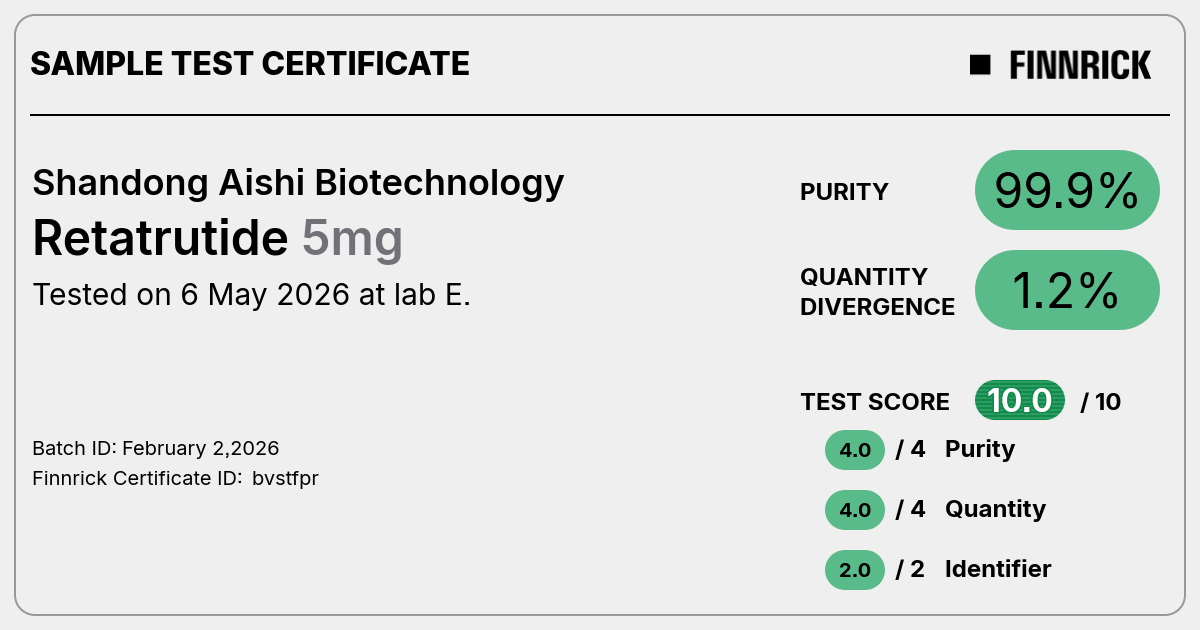The width and height of the screenshot is (1200, 630).
Task: Click the Sample Test Certificate heading
Action: [x=250, y=64]
